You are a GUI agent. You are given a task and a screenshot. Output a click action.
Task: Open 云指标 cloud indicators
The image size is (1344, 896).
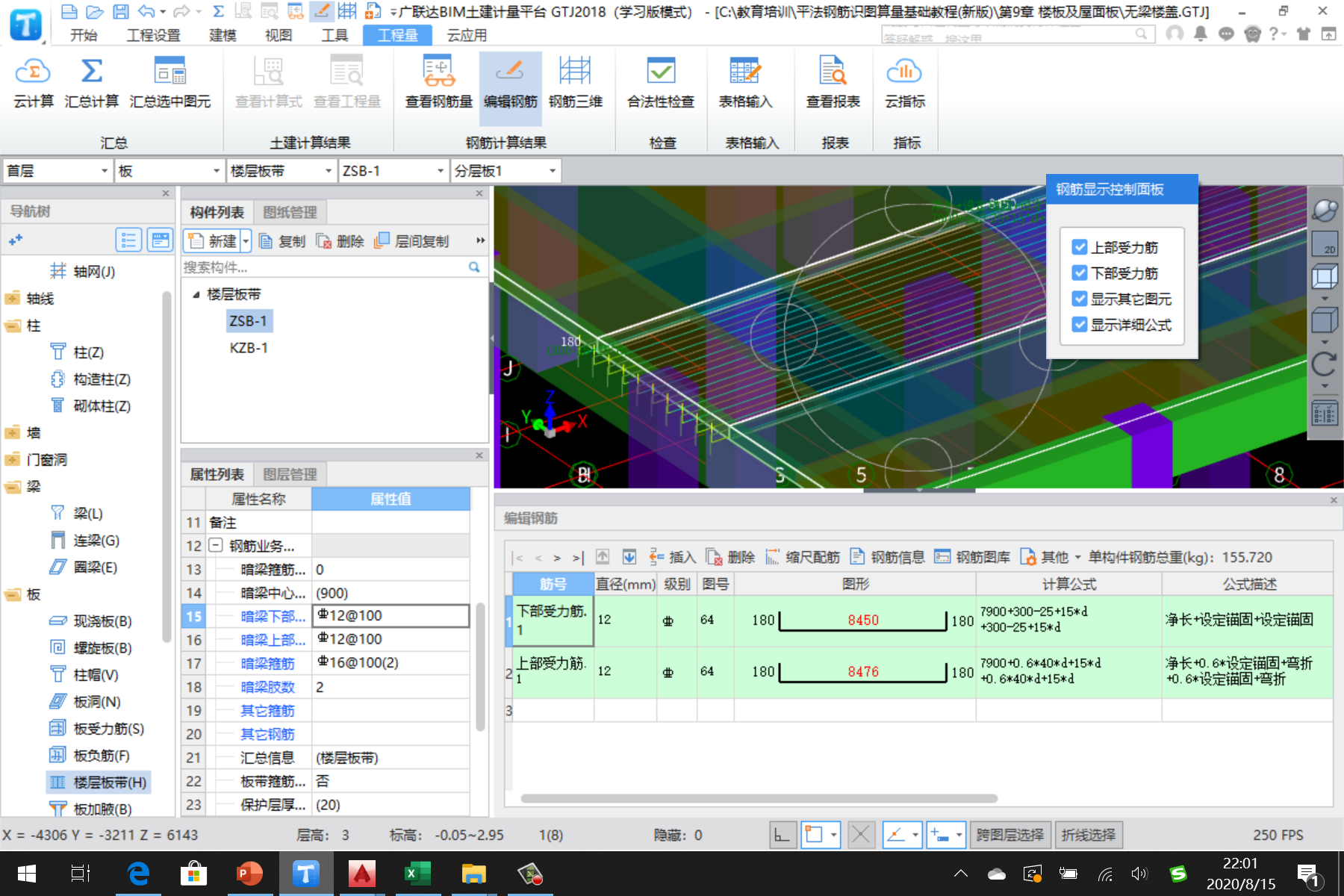click(x=904, y=83)
